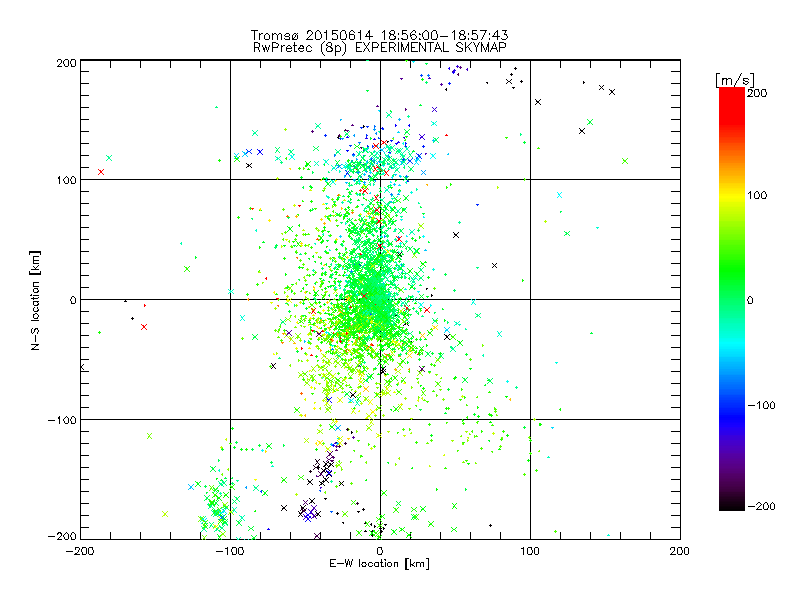Screen dimensions: 800x600
Task: Click the x-axis tick label '0'
Action: coord(380,551)
